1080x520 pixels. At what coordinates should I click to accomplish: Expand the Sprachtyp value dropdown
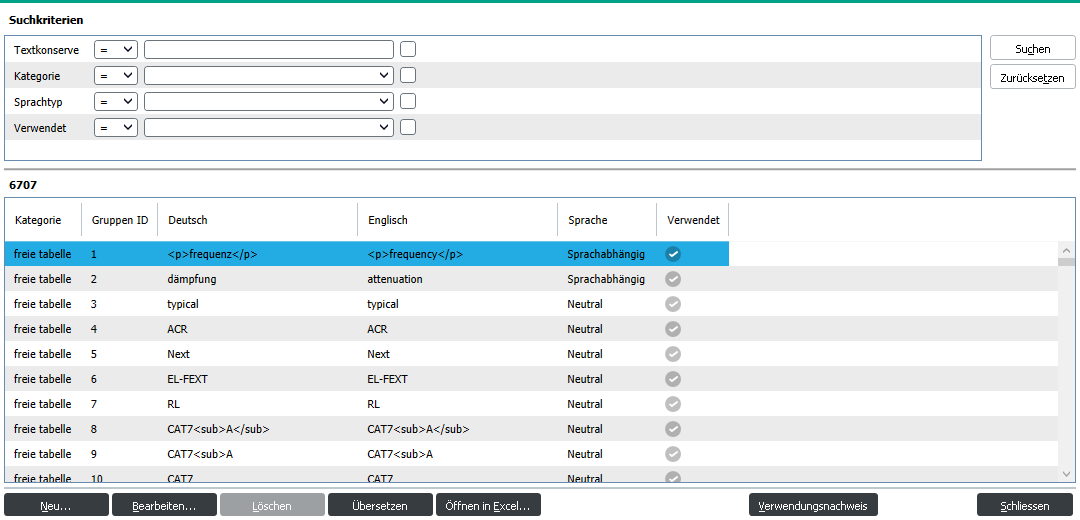(x=268, y=101)
